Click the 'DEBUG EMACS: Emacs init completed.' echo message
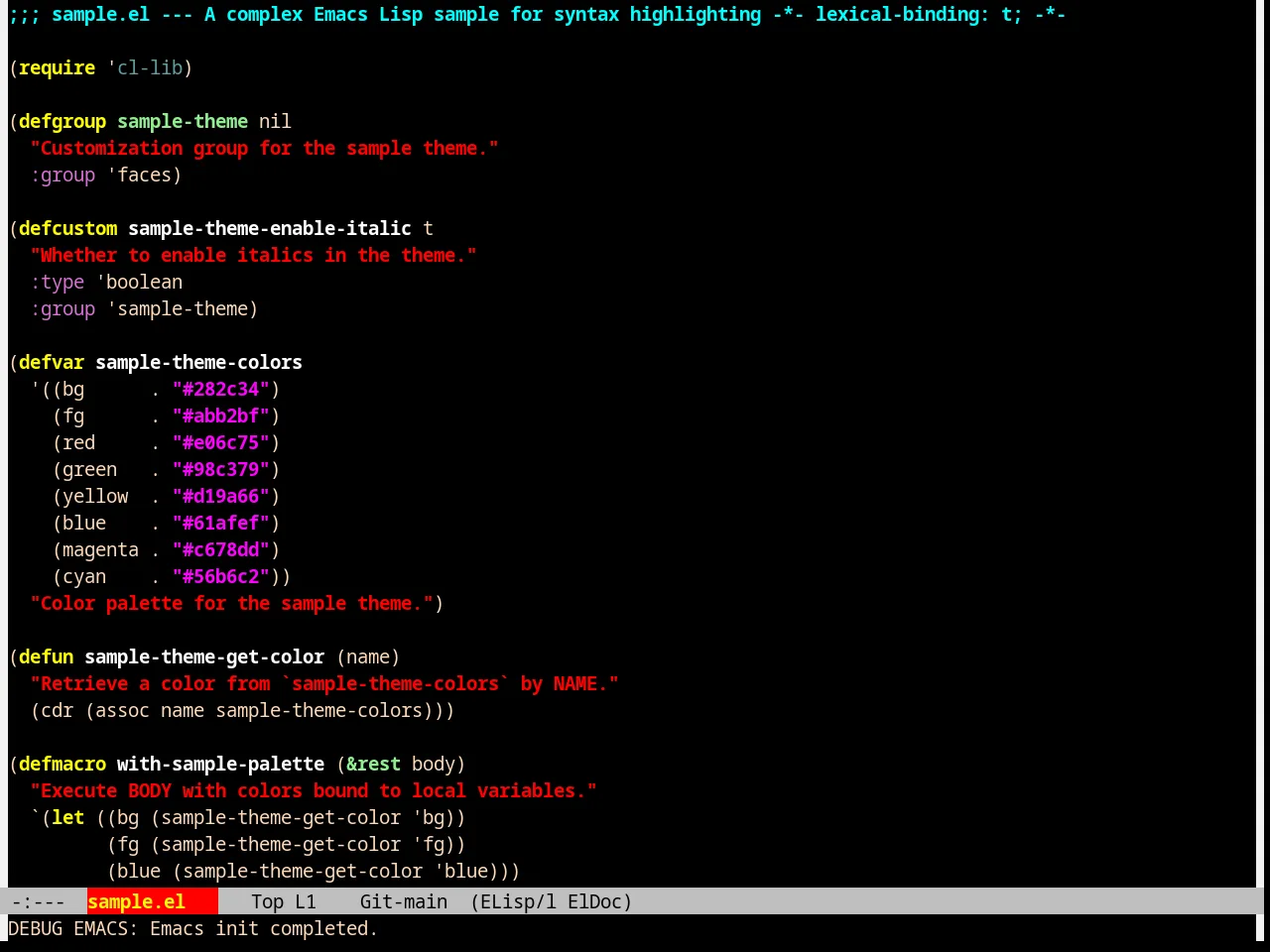This screenshot has height=952, width=1270. point(192,928)
